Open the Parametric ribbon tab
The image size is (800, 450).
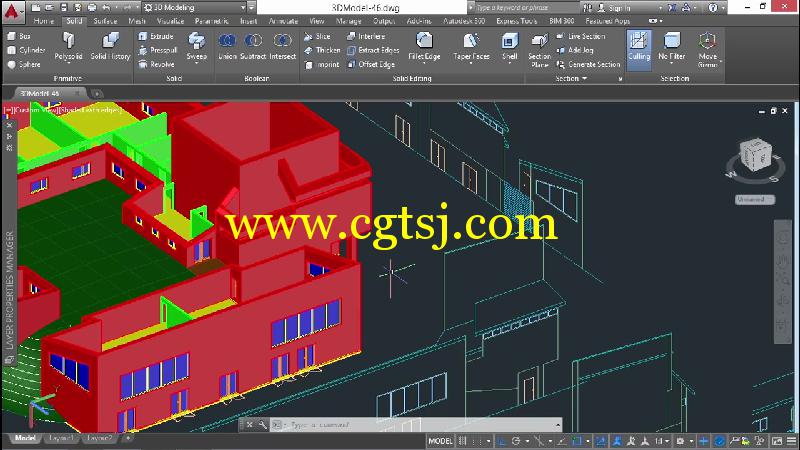pos(212,21)
